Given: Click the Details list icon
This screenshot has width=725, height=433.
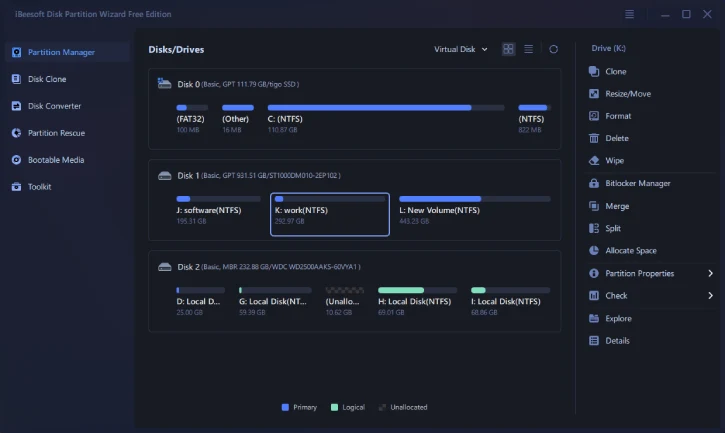Looking at the screenshot, I should 594,340.
